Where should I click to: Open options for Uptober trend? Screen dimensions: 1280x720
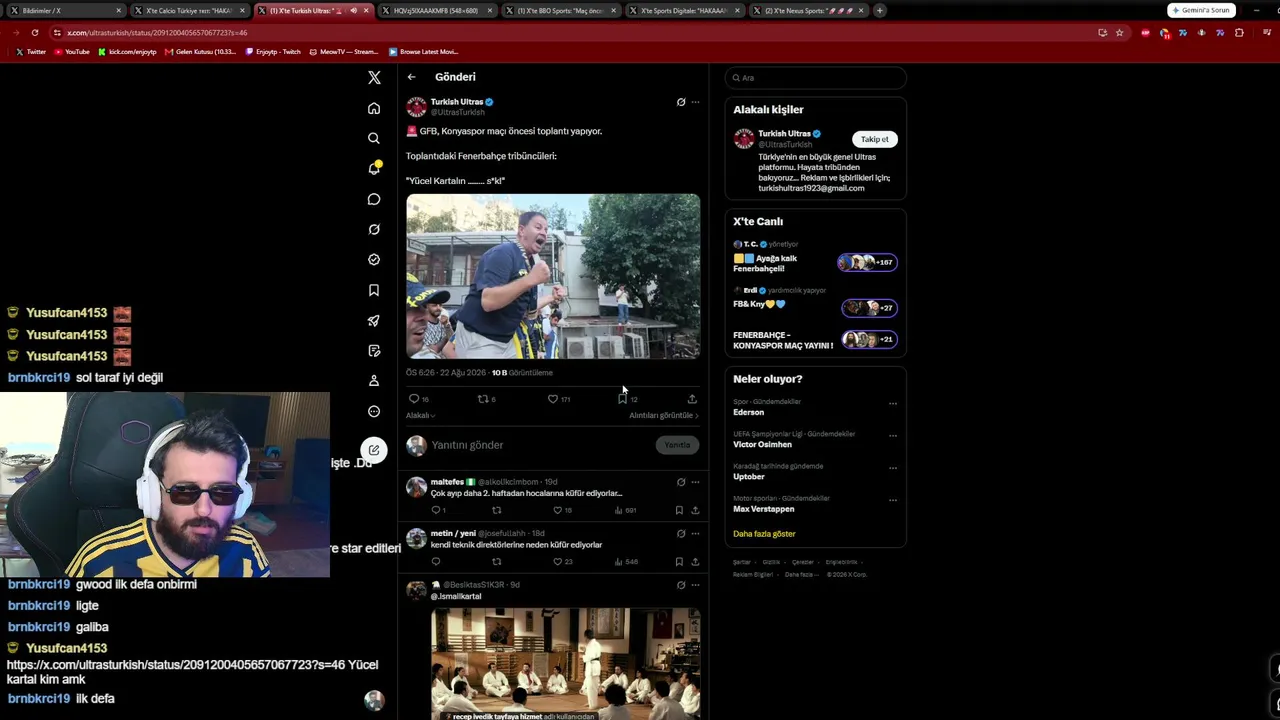click(893, 468)
